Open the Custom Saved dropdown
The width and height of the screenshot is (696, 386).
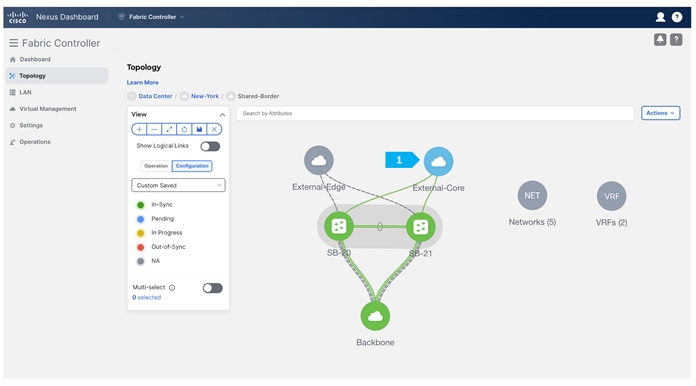[x=178, y=185]
